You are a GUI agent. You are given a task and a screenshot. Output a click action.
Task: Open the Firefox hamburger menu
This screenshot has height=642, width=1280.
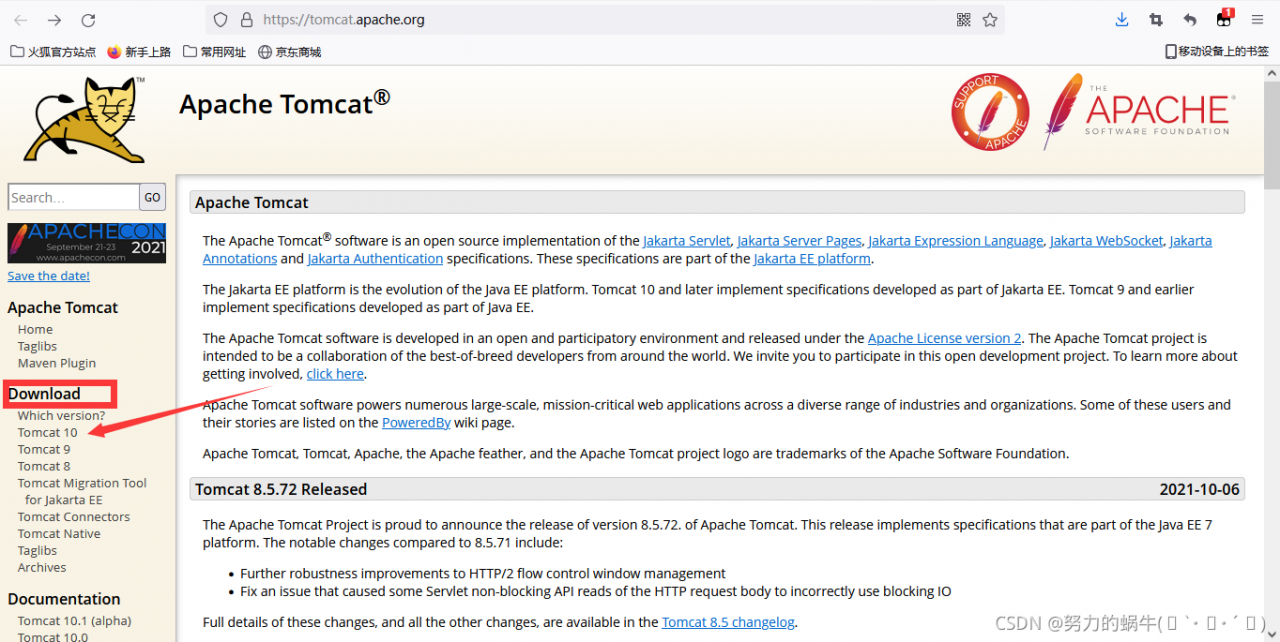point(1258,20)
